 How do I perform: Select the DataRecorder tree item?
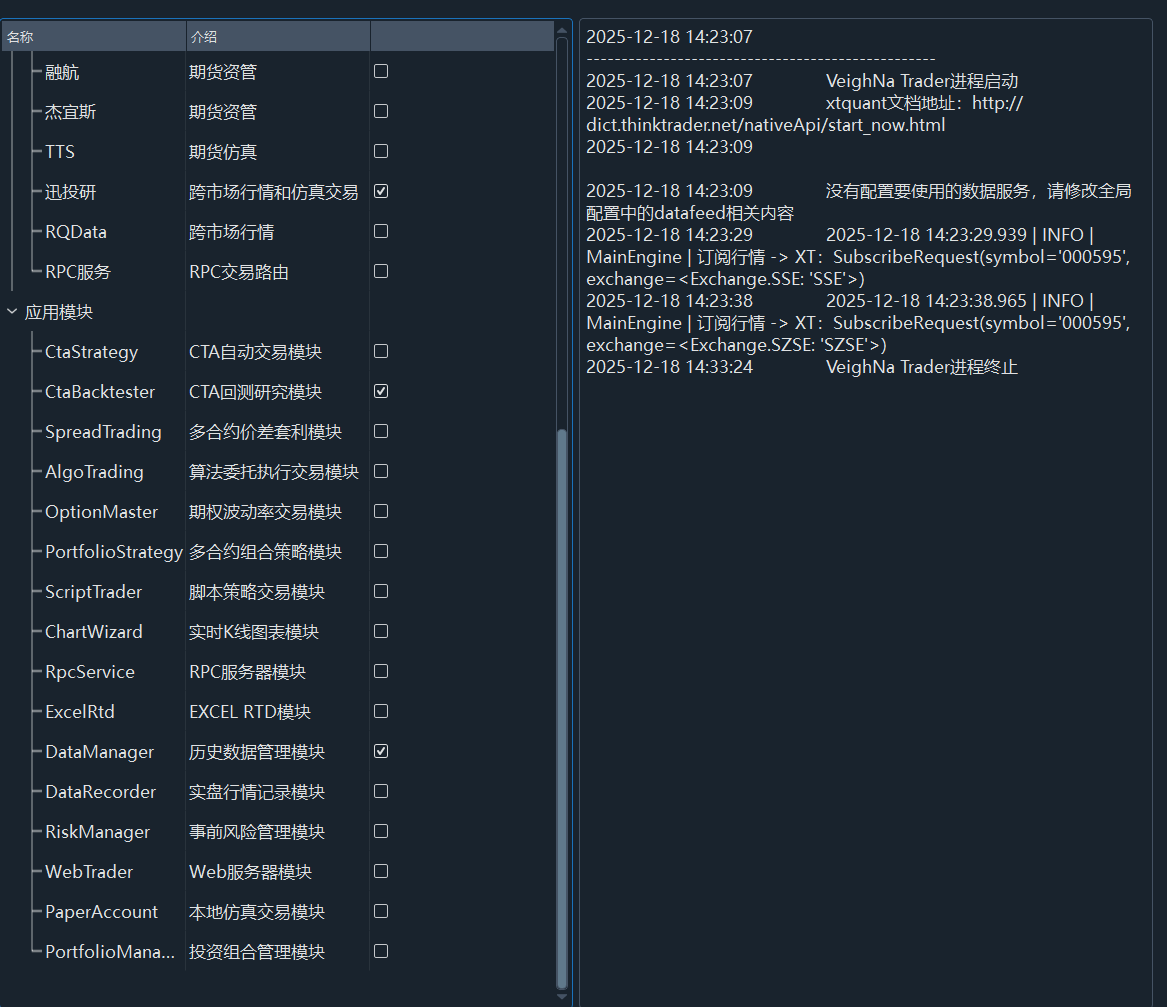[x=100, y=792]
